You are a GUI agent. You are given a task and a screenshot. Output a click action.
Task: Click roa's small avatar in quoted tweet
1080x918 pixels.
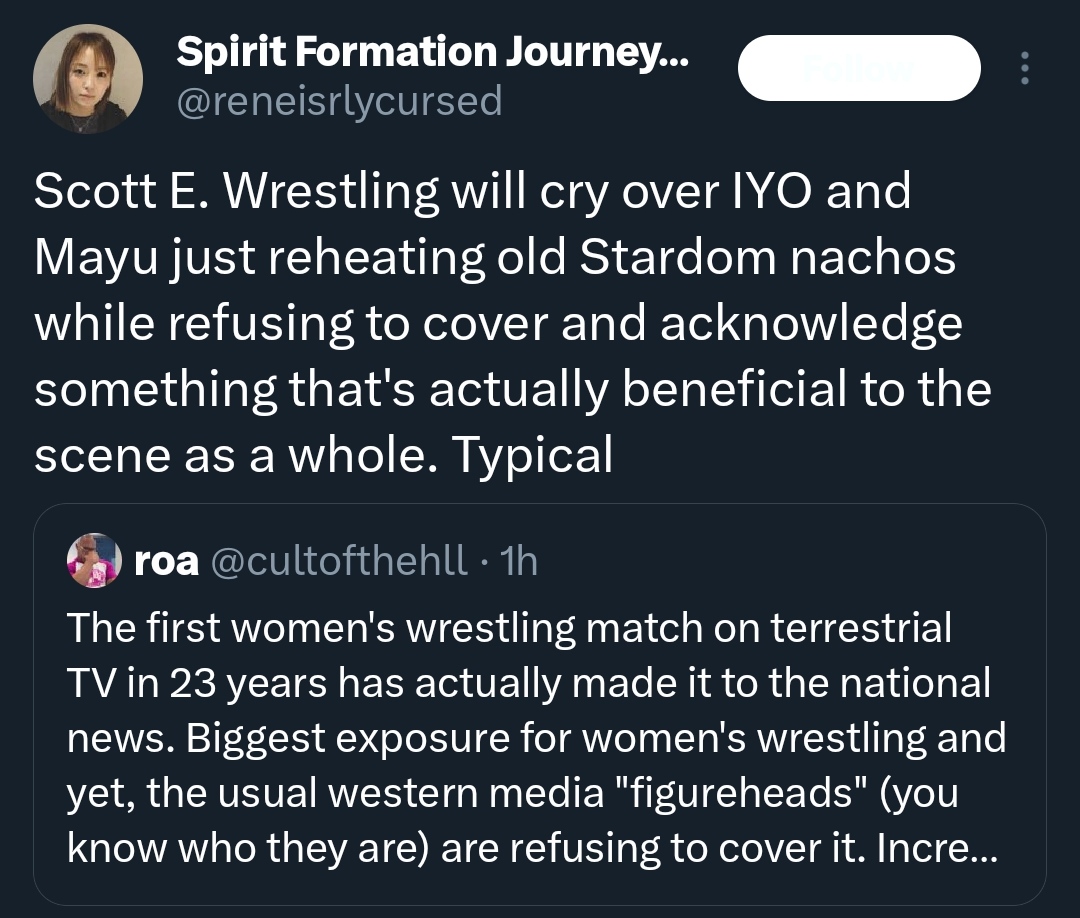[93, 560]
